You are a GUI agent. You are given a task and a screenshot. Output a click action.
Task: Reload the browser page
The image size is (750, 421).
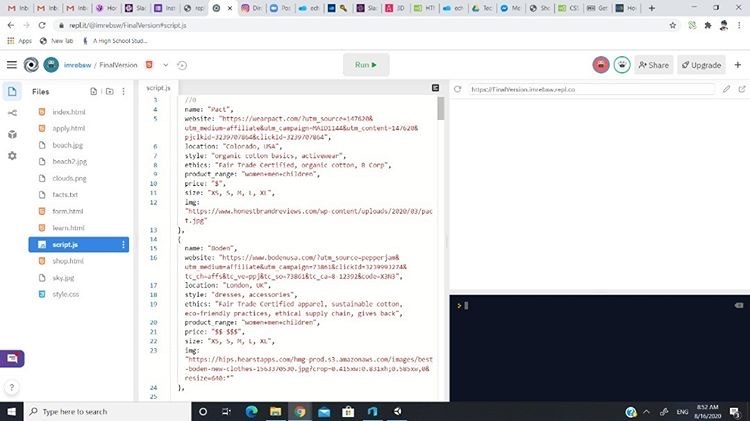point(42,25)
